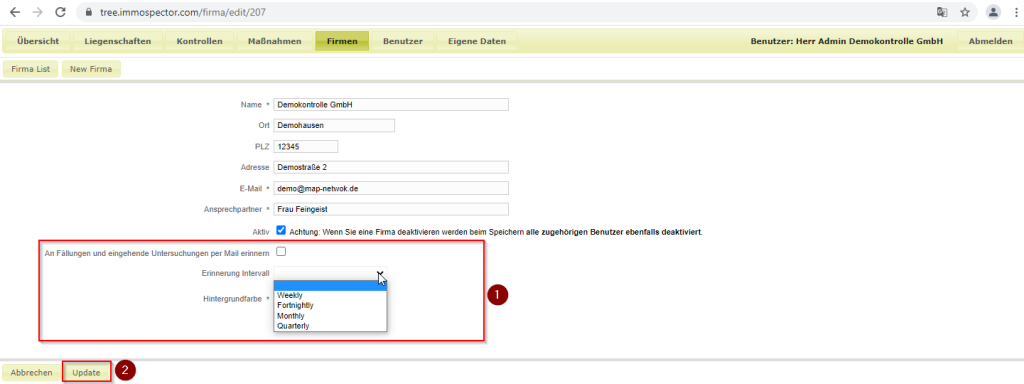Open the Firma List button
Screen dimensions: 1024x384
point(31,69)
